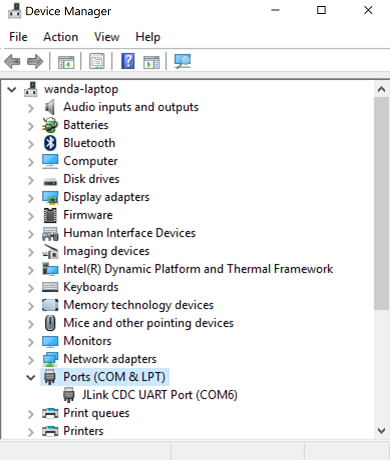Select Intel(R) Dynamic Platform and Thermal Framework
This screenshot has width=390, height=460.
198,269
